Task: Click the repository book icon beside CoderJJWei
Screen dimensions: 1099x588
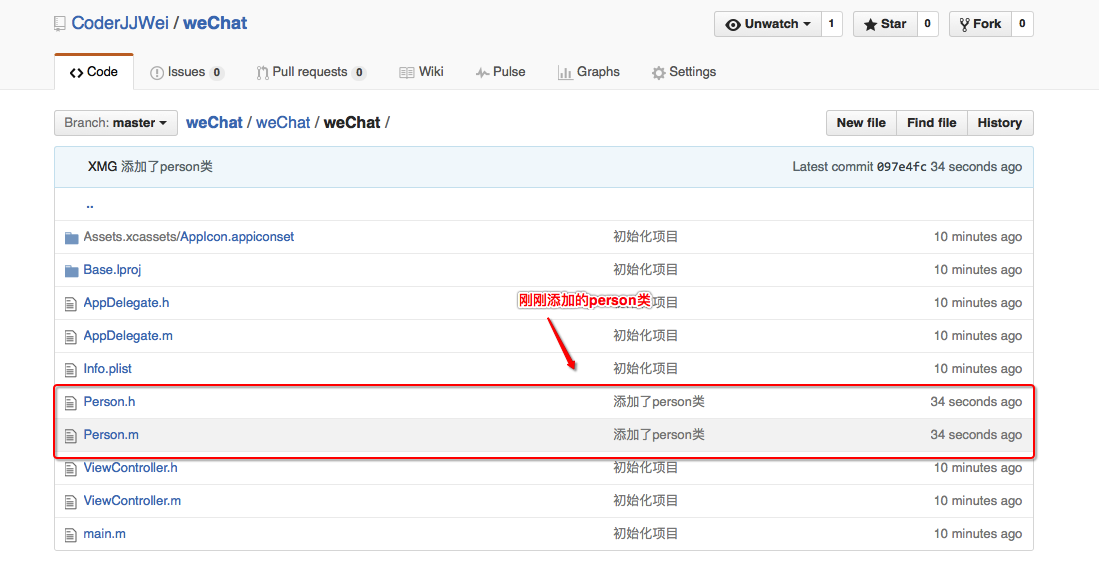Action: 60,24
